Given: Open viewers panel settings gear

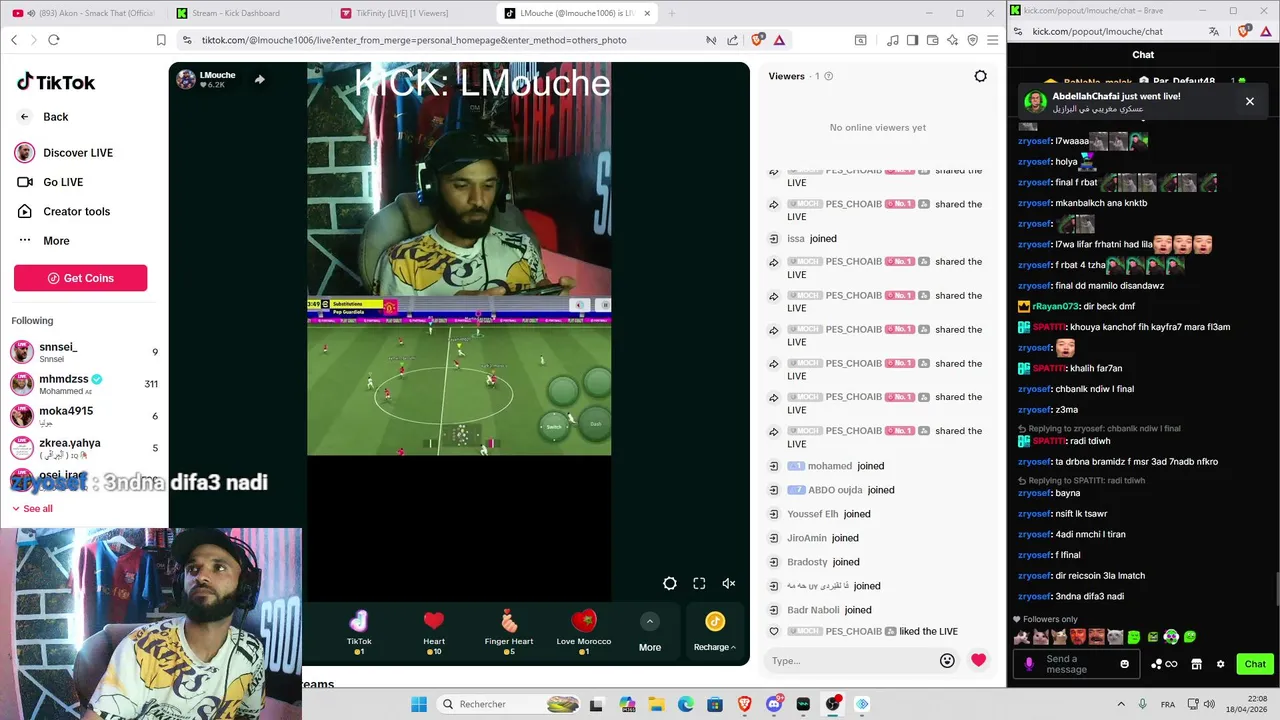Looking at the screenshot, I should (980, 76).
